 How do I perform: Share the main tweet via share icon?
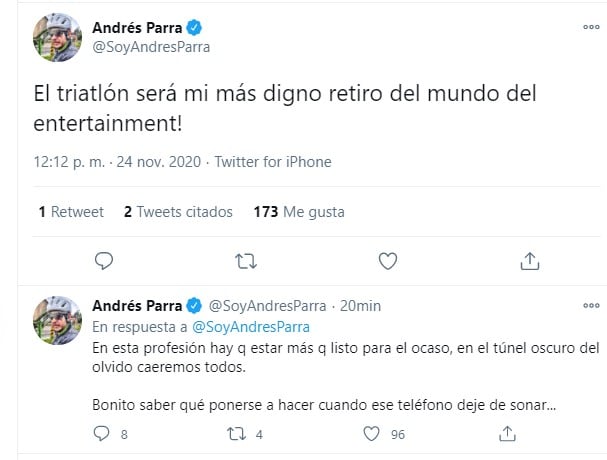[530, 261]
